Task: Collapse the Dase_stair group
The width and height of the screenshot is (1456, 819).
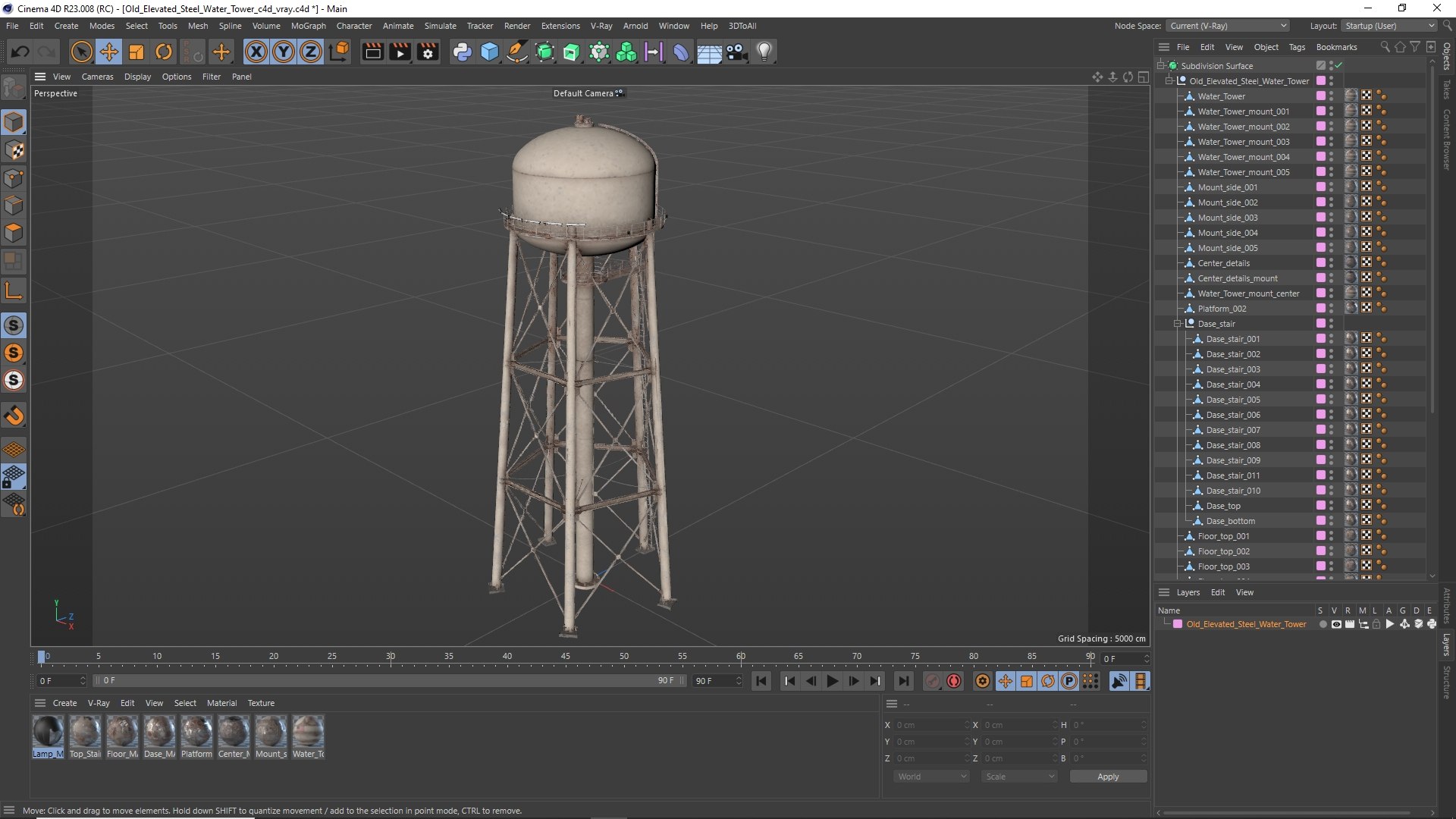Action: tap(1178, 323)
